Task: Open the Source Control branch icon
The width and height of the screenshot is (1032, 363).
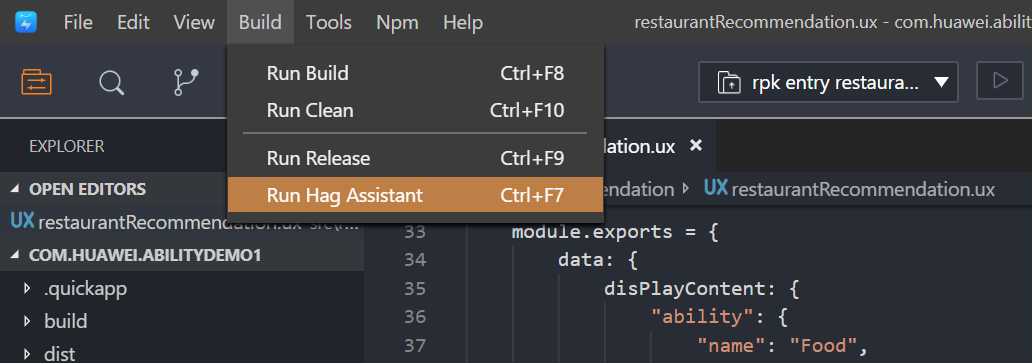Action: pyautogui.click(x=186, y=82)
